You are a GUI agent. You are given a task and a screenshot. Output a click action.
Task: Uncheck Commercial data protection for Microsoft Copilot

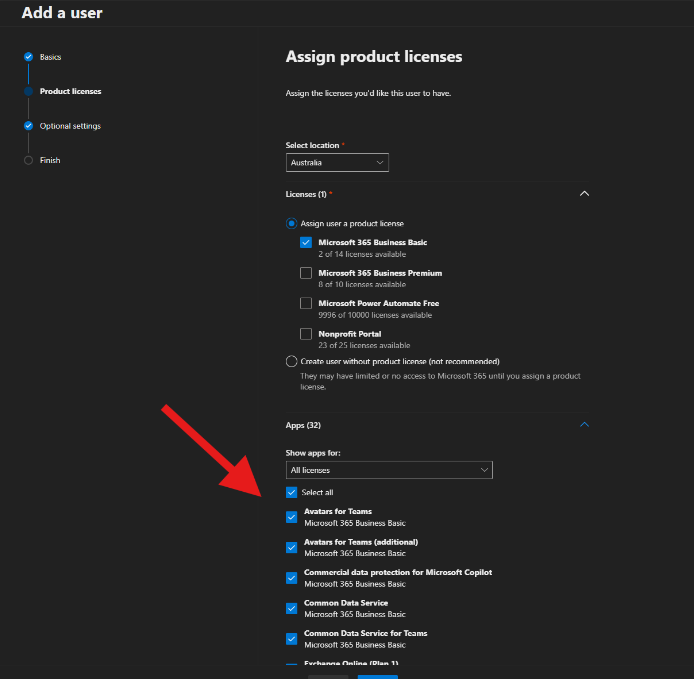(291, 578)
